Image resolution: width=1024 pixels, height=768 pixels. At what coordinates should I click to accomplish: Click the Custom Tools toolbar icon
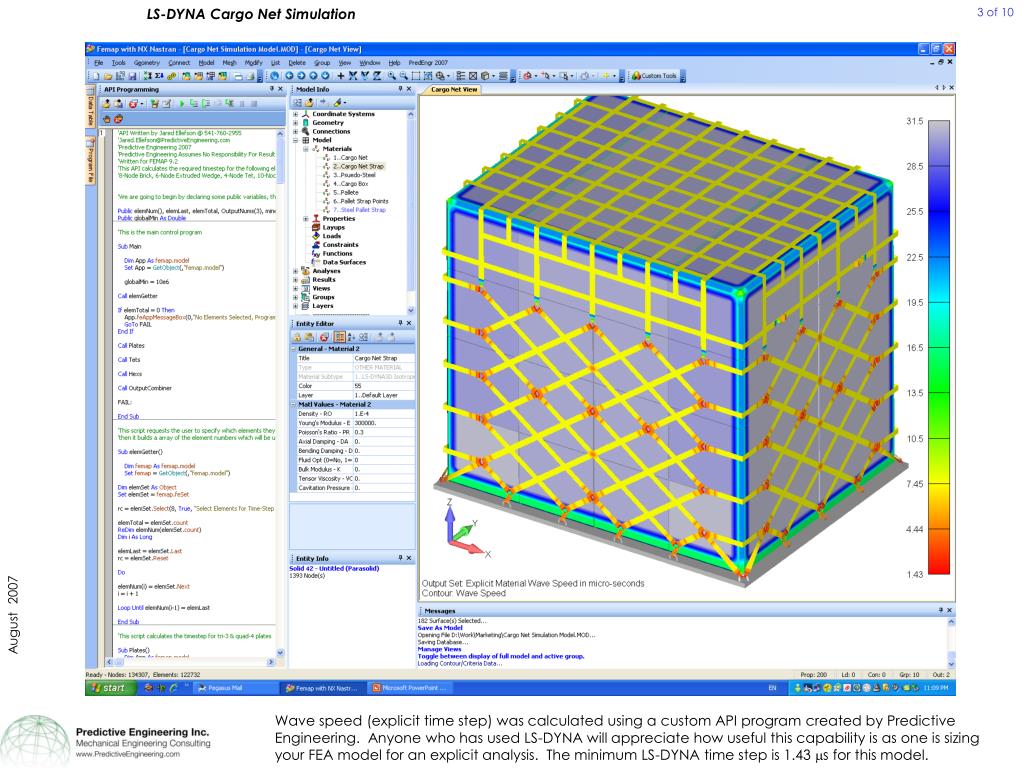pos(654,76)
